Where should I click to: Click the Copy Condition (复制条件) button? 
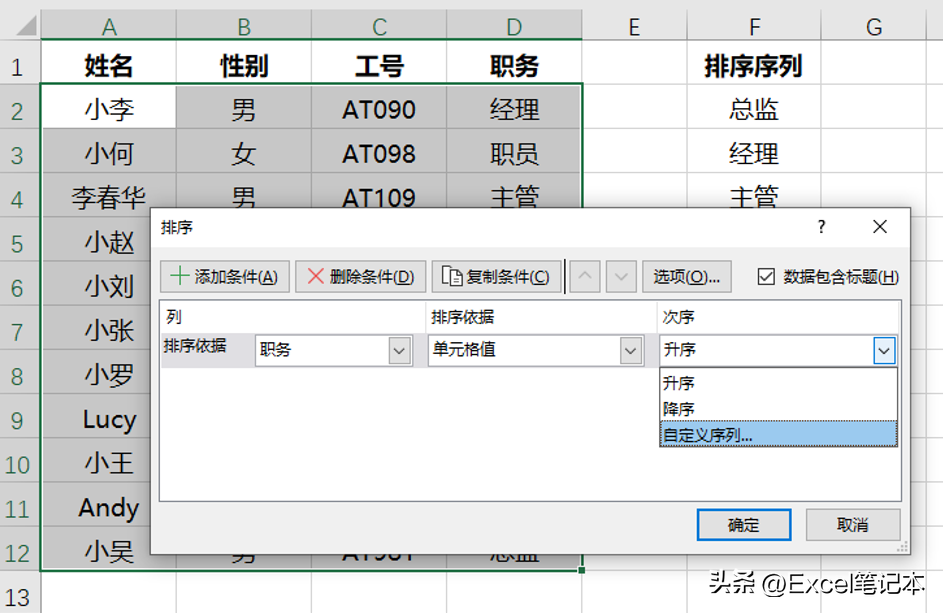pos(496,277)
